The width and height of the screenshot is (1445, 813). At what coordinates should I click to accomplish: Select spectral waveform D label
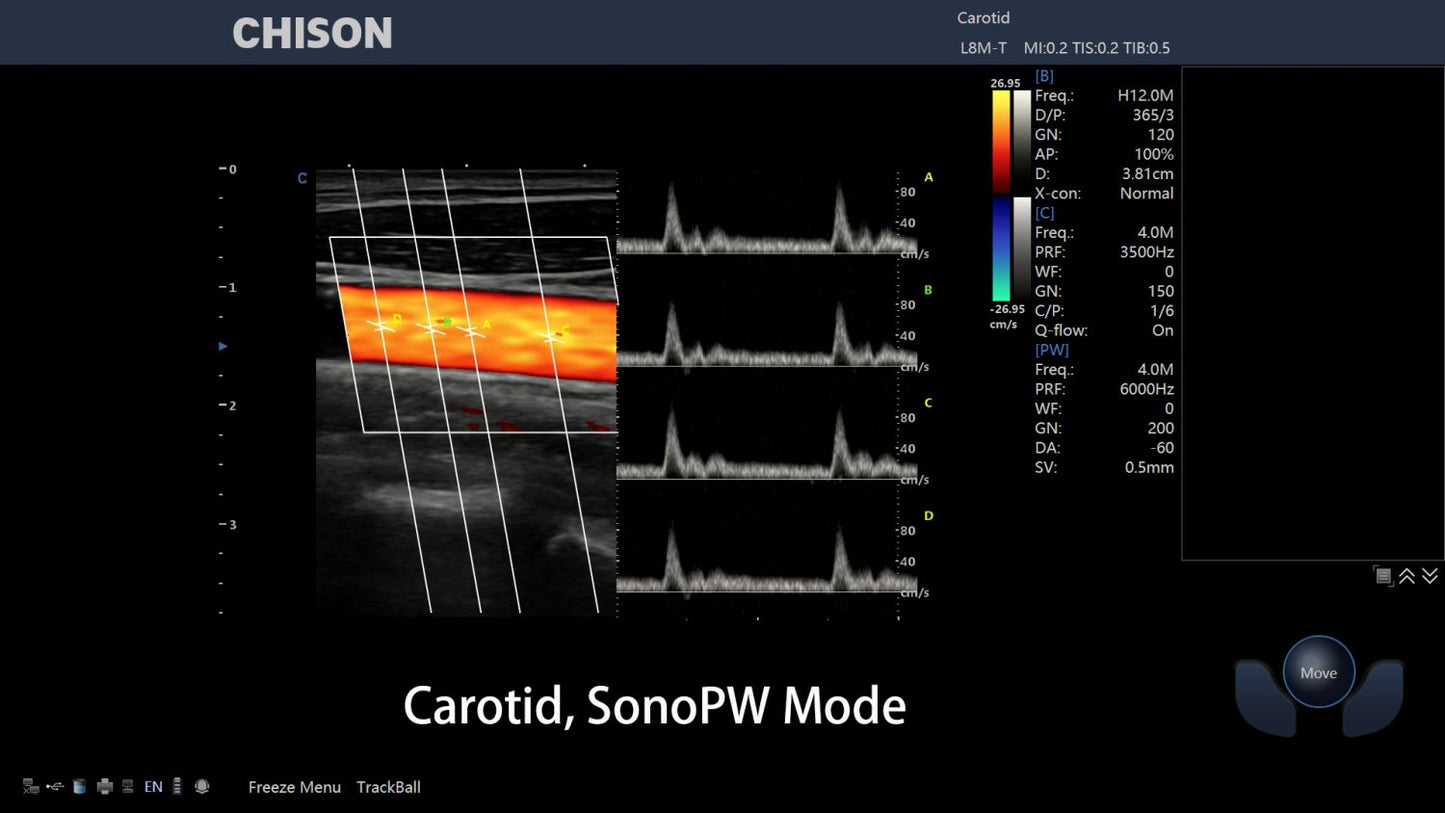[x=928, y=516]
